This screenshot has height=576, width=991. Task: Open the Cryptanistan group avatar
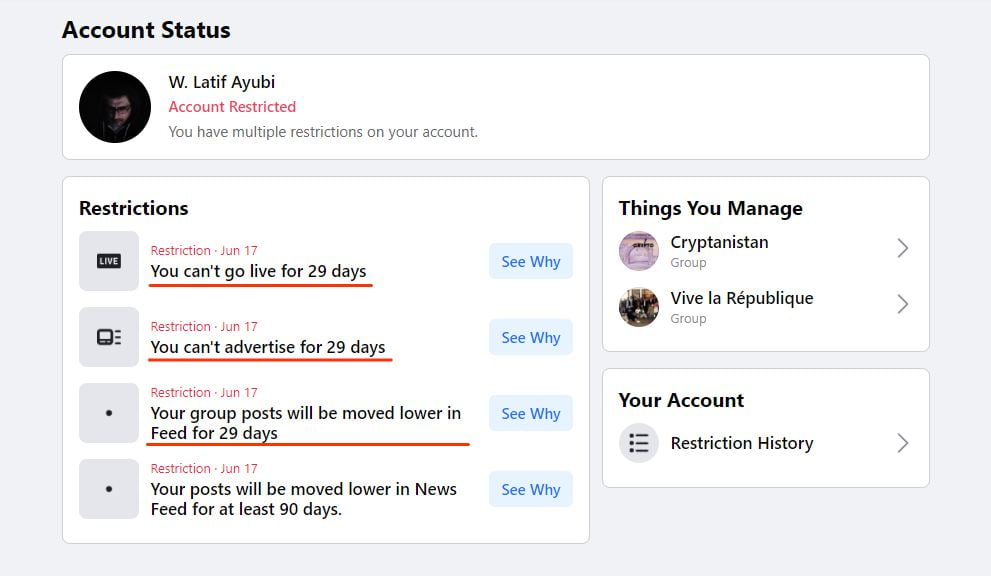click(639, 251)
